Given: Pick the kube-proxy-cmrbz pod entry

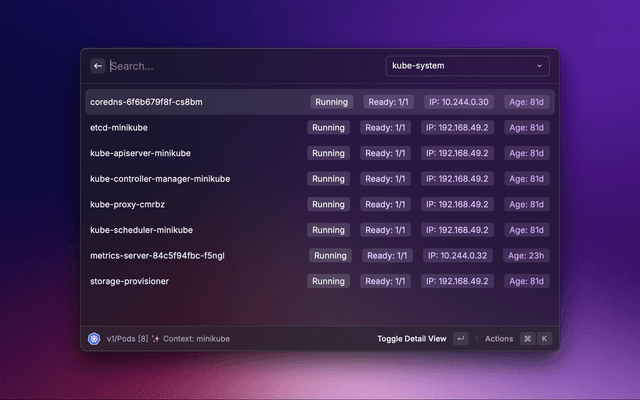Looking at the screenshot, I should [127, 204].
